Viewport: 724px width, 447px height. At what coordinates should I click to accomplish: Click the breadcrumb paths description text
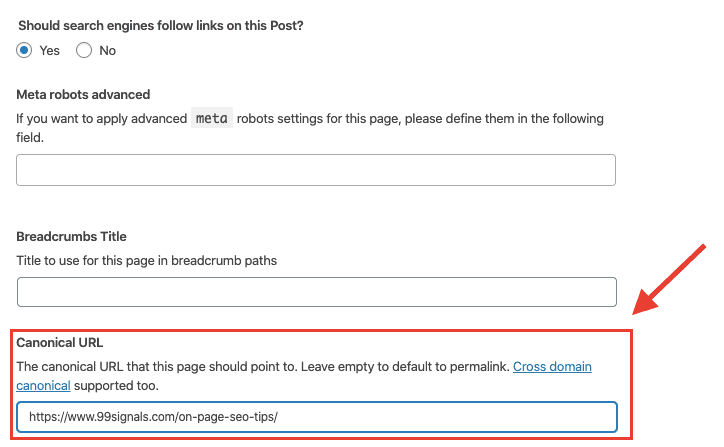tap(146, 261)
